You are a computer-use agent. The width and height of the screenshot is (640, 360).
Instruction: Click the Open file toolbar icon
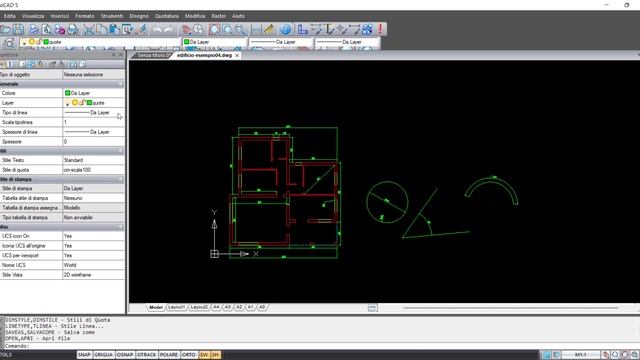[6, 29]
